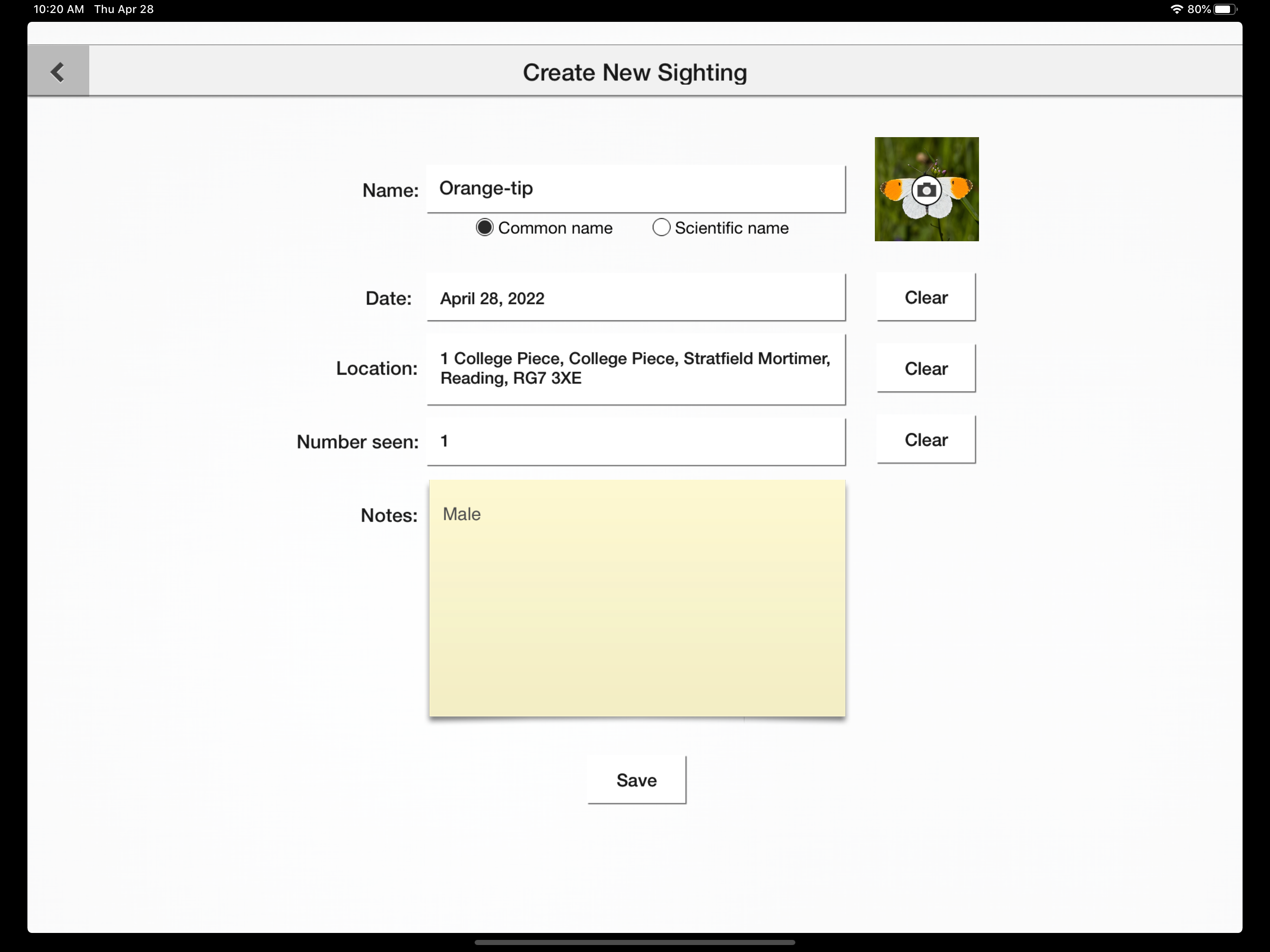Tap the back arrow button

58,71
